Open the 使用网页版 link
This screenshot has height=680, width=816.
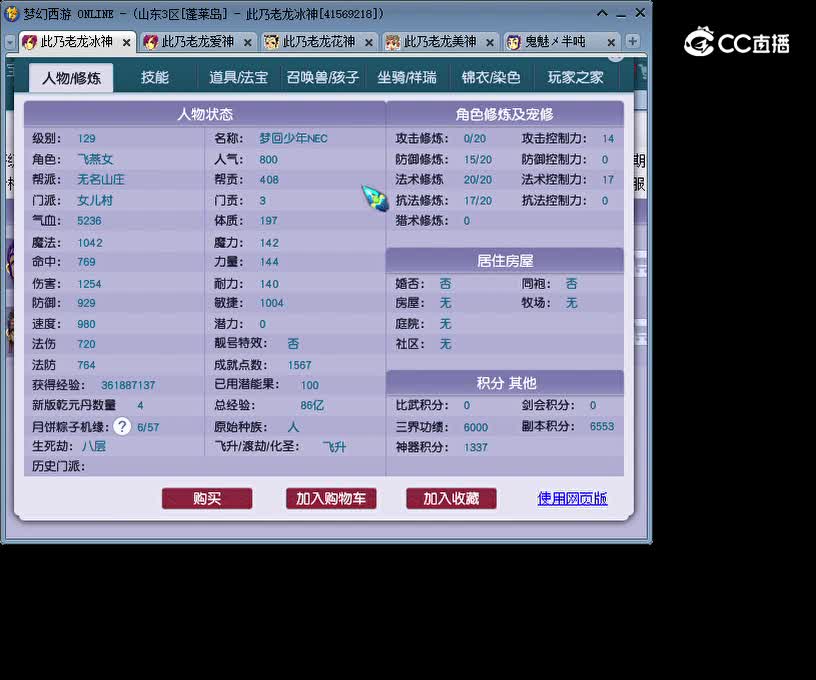pos(572,499)
